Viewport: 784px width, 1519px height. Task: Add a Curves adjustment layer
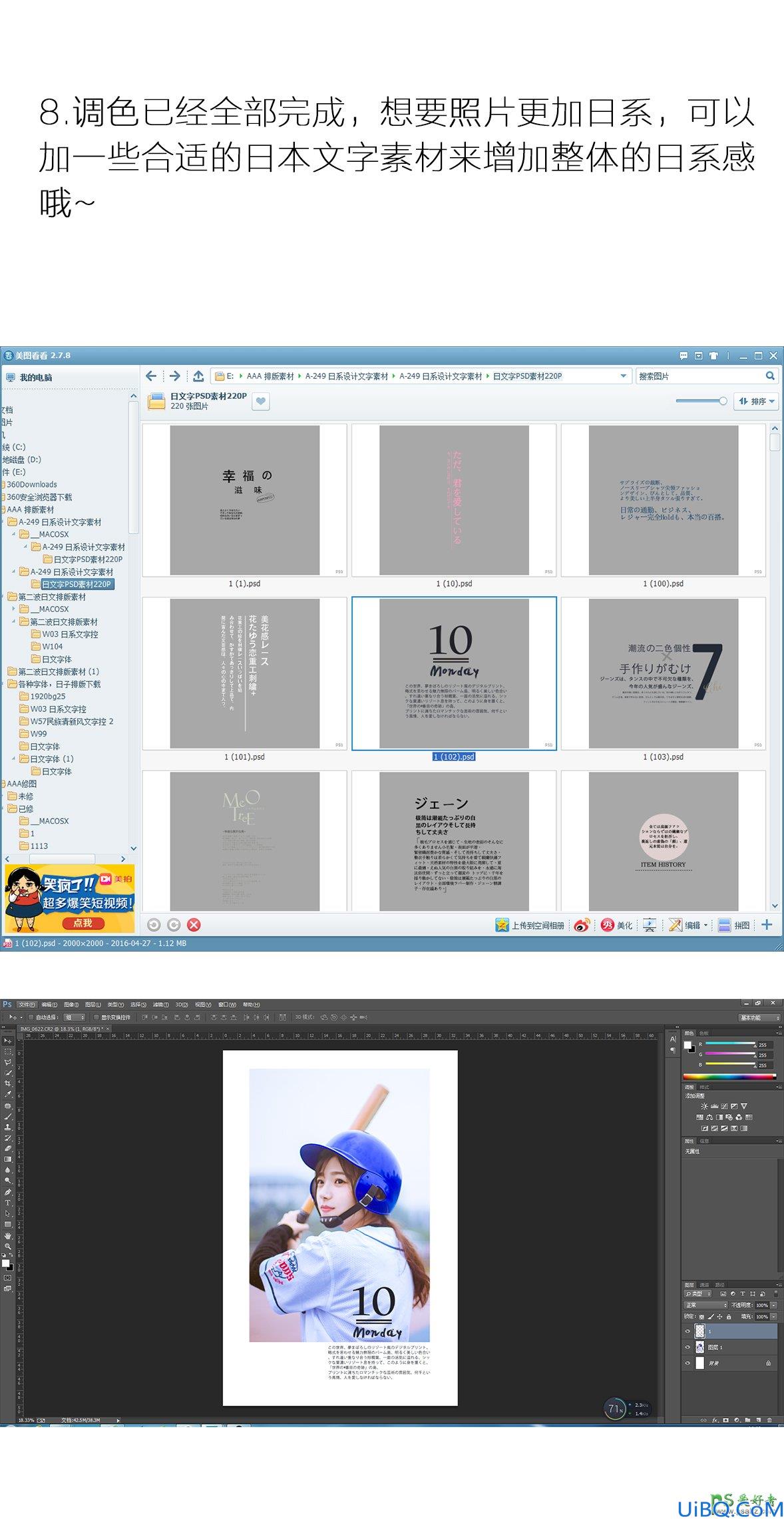click(x=724, y=1106)
